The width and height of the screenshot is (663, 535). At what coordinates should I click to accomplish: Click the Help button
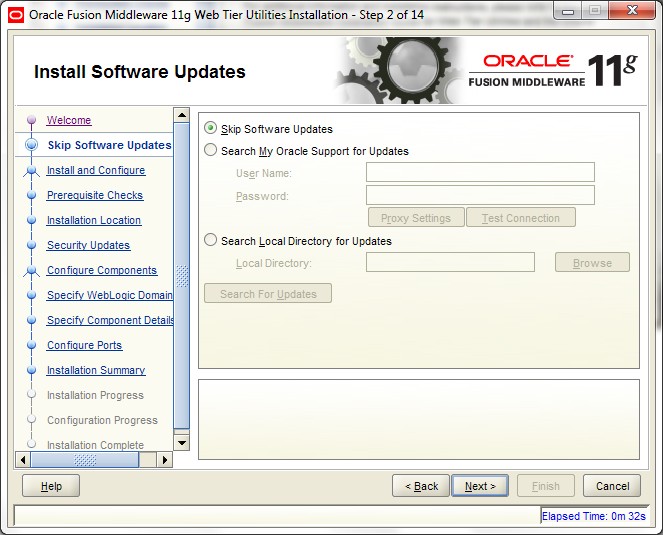pyautogui.click(x=51, y=486)
